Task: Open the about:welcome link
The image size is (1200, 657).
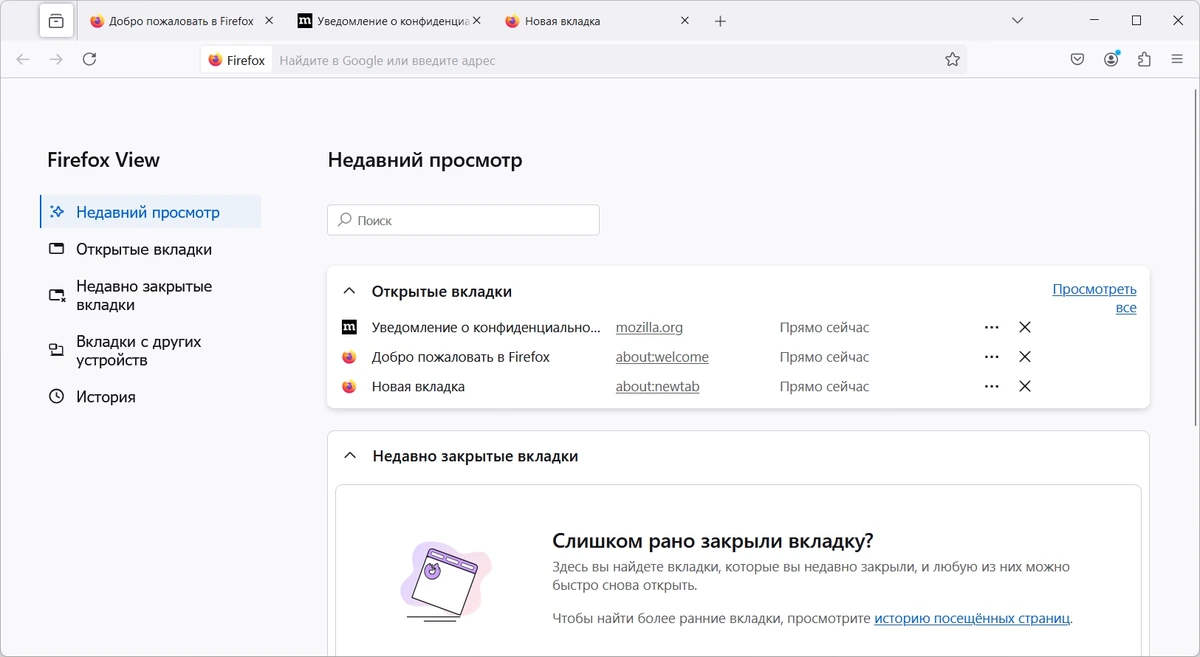Action: click(x=662, y=357)
